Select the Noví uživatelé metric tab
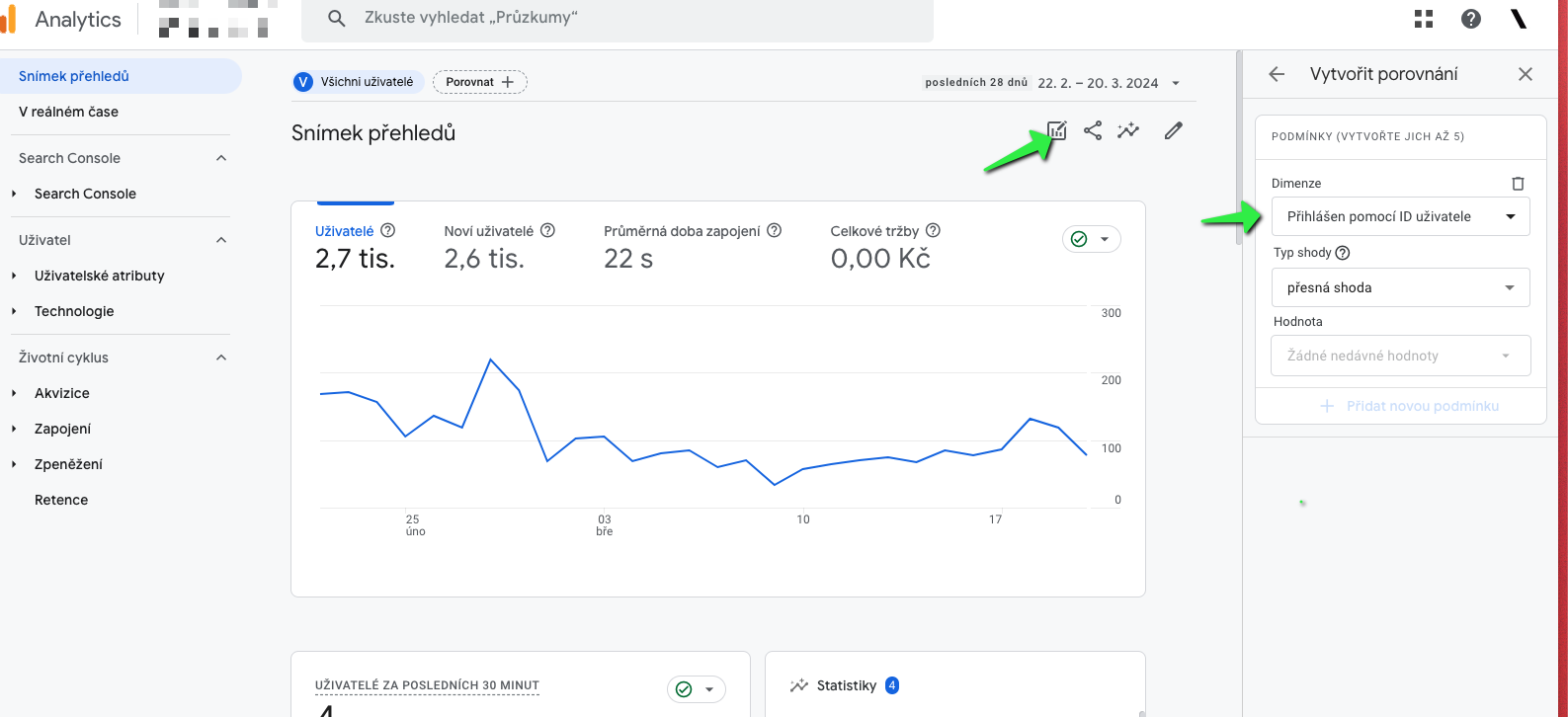The height and width of the screenshot is (717, 1568). (x=499, y=245)
